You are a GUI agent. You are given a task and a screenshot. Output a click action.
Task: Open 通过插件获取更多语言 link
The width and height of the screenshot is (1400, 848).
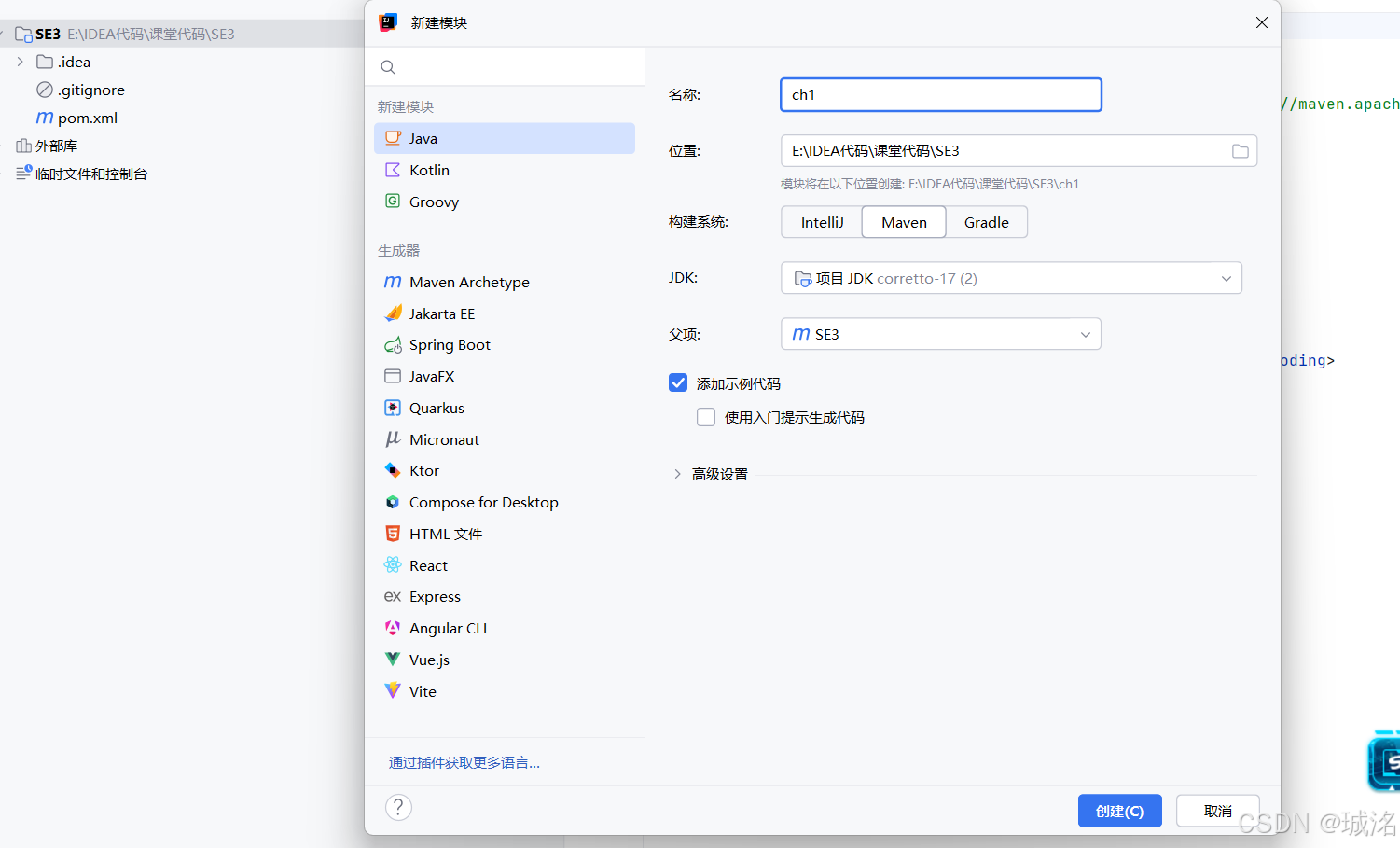(x=464, y=762)
